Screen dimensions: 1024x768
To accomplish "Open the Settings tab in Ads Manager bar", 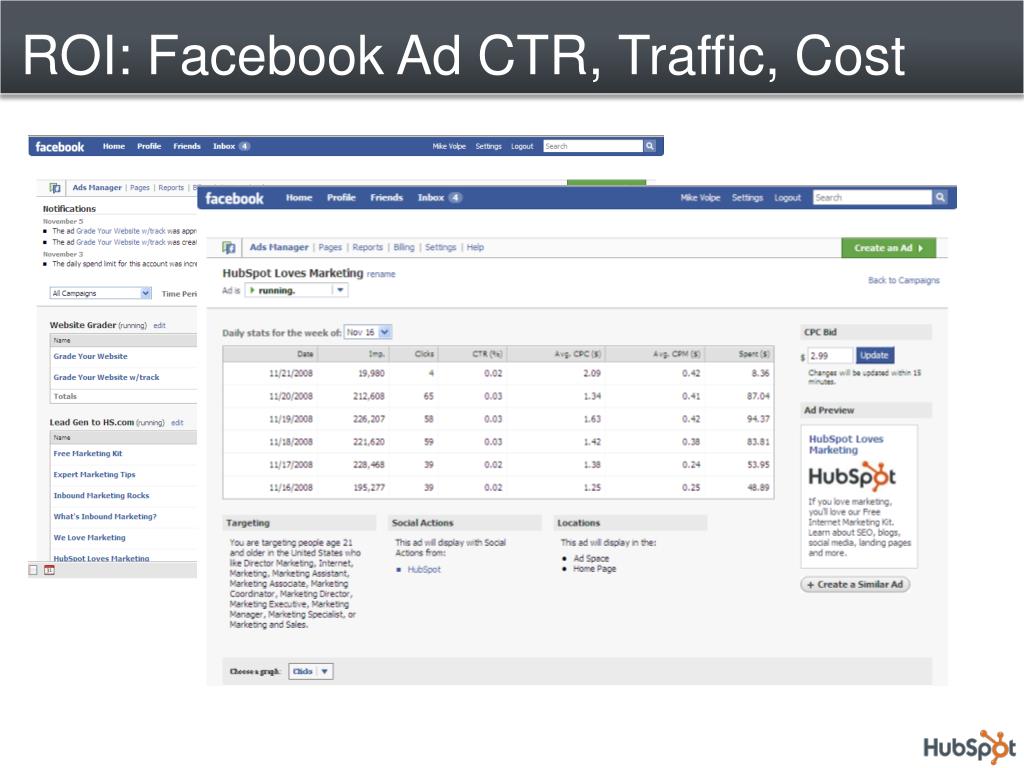I will click(x=441, y=248).
